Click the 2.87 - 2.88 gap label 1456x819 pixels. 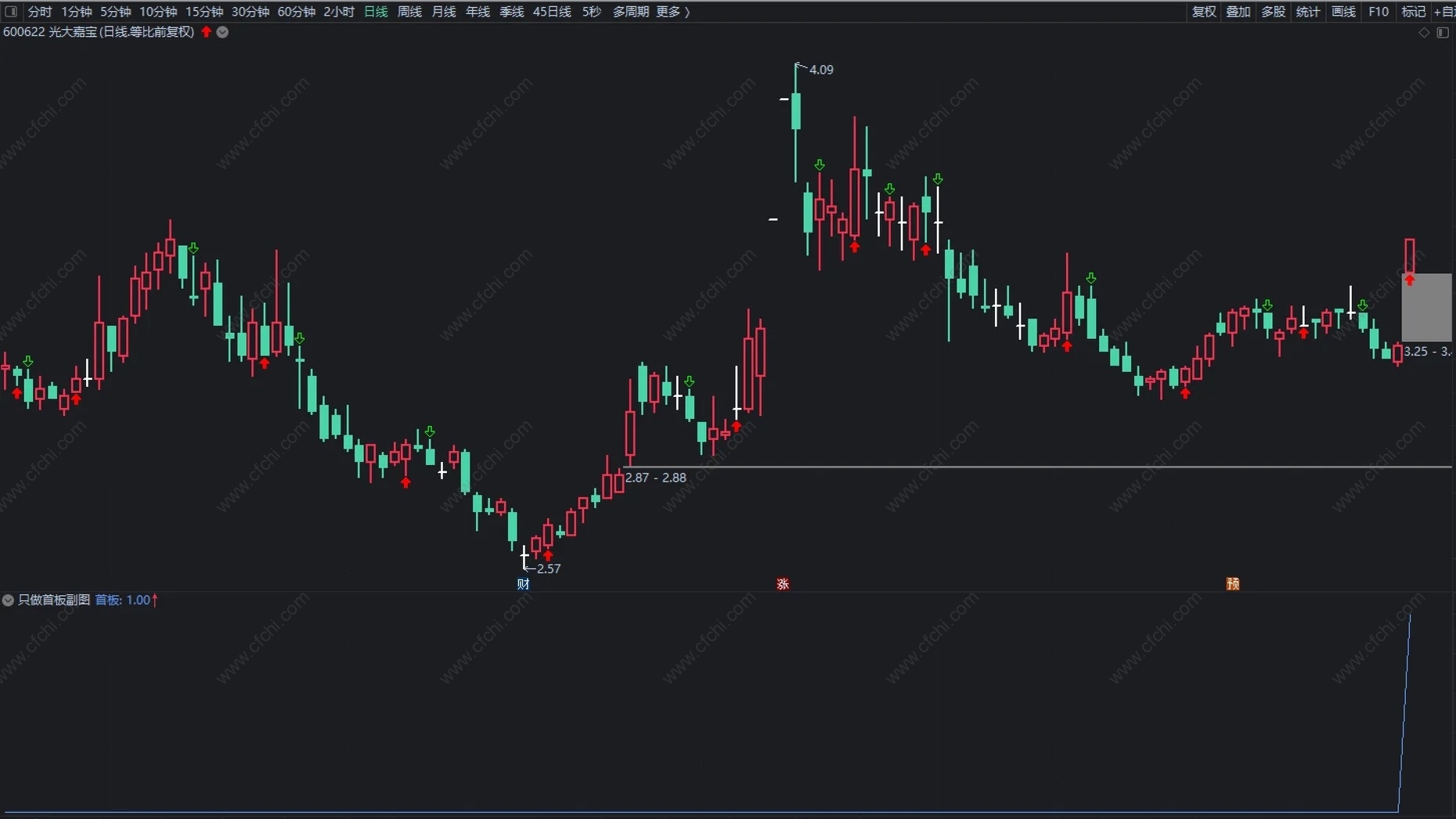coord(656,478)
